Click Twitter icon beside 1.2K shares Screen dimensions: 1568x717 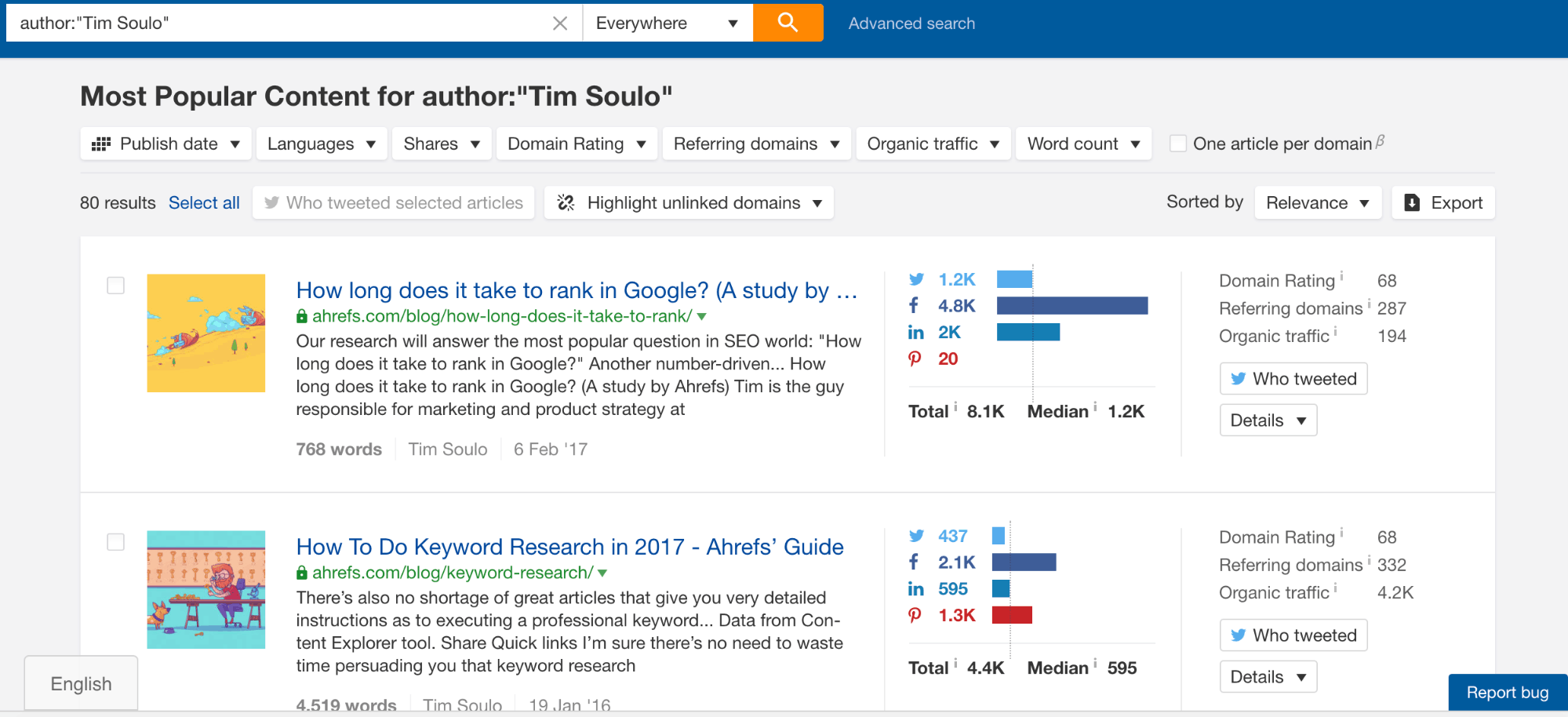pos(916,279)
